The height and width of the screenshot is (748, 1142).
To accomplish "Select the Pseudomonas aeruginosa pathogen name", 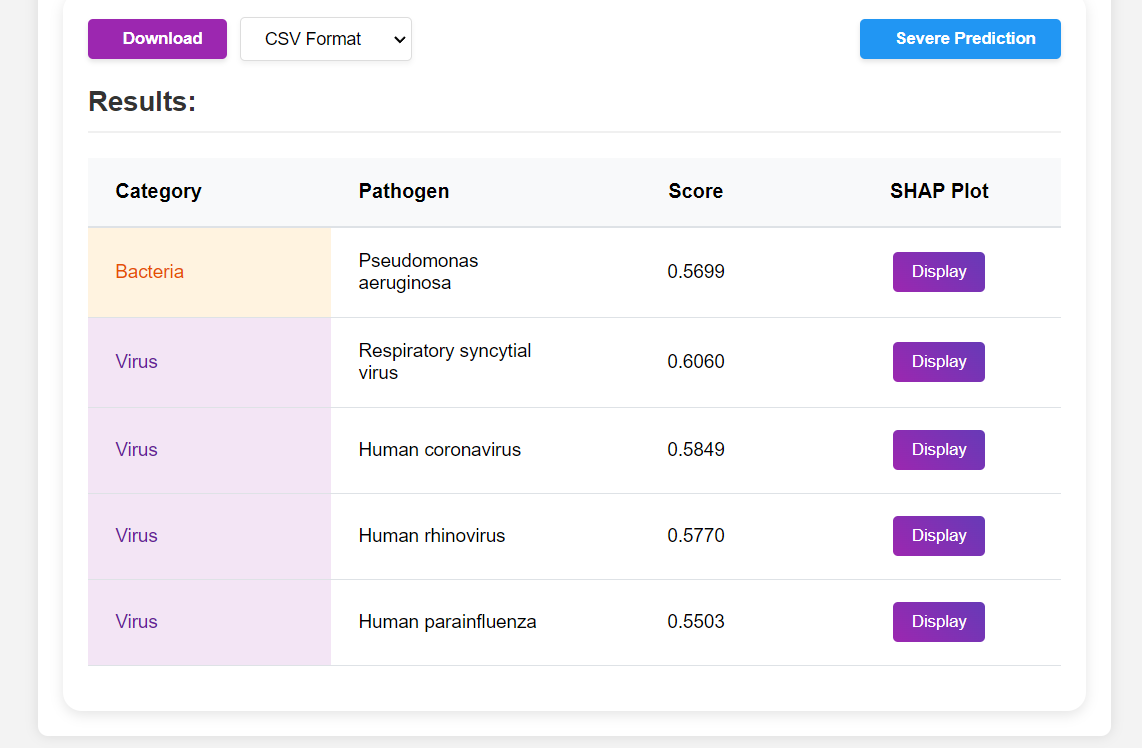I will coord(418,271).
